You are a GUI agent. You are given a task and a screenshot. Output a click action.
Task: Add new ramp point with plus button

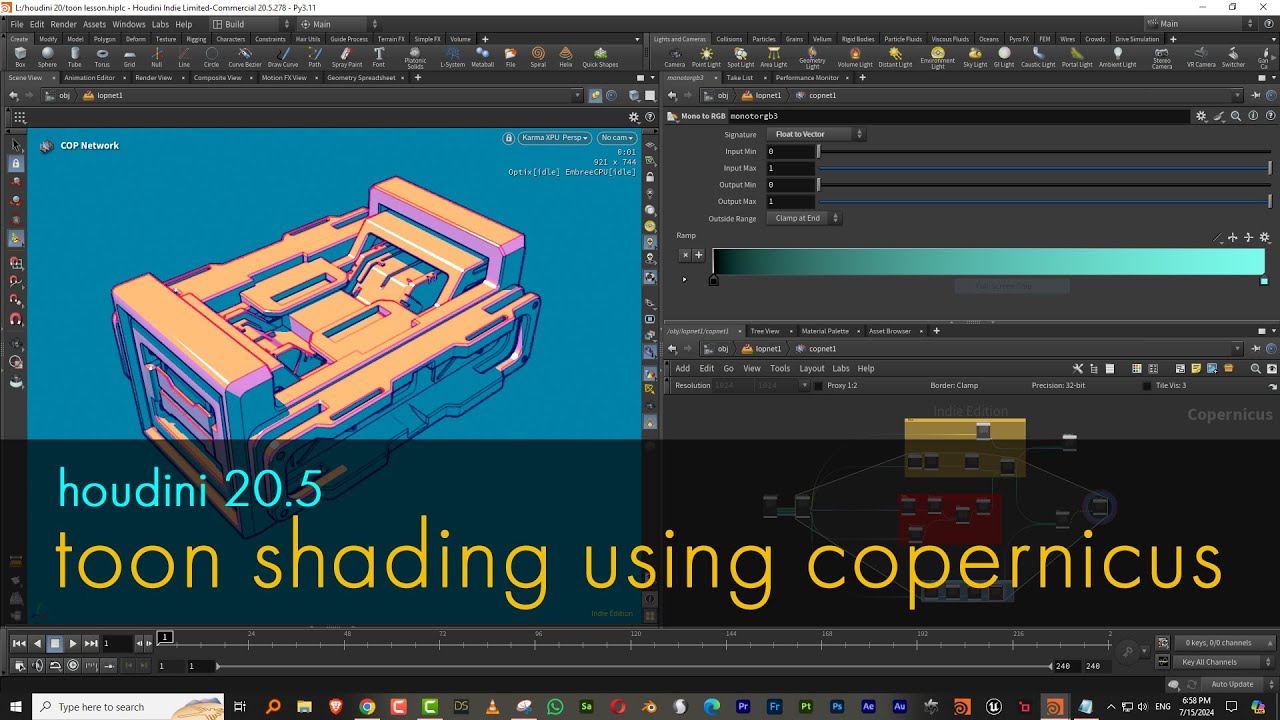(x=699, y=255)
